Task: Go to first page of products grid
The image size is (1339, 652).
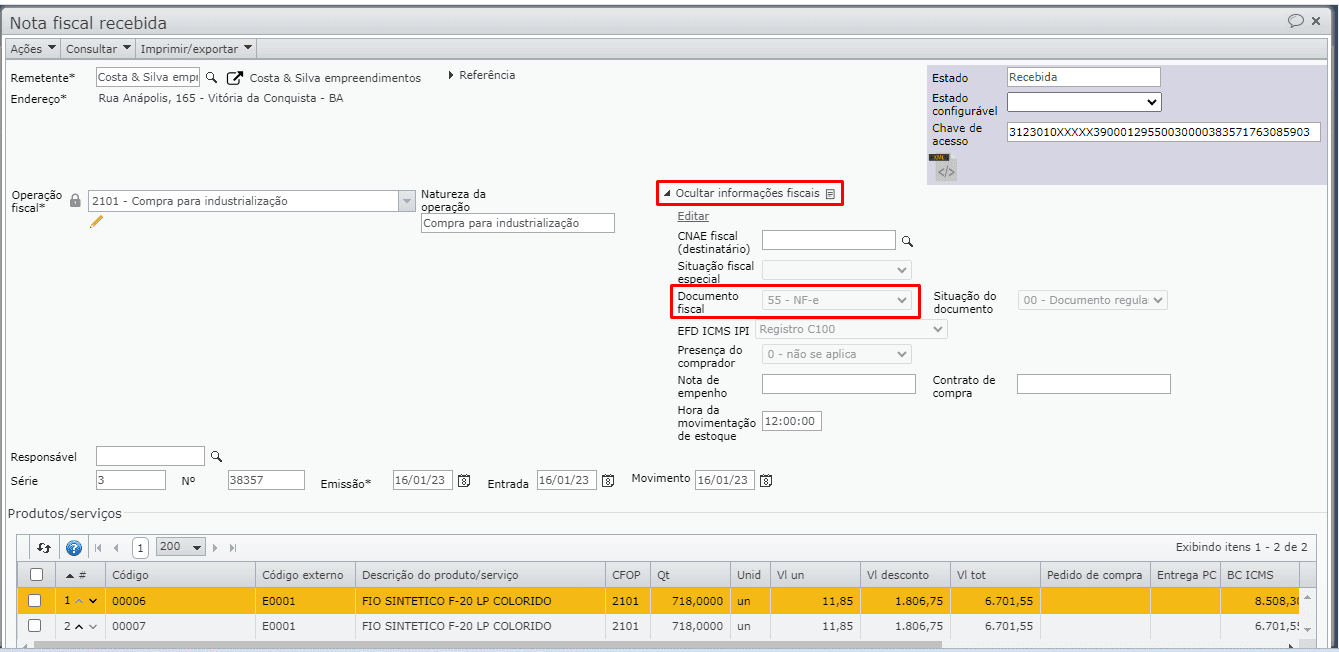Action: point(98,548)
